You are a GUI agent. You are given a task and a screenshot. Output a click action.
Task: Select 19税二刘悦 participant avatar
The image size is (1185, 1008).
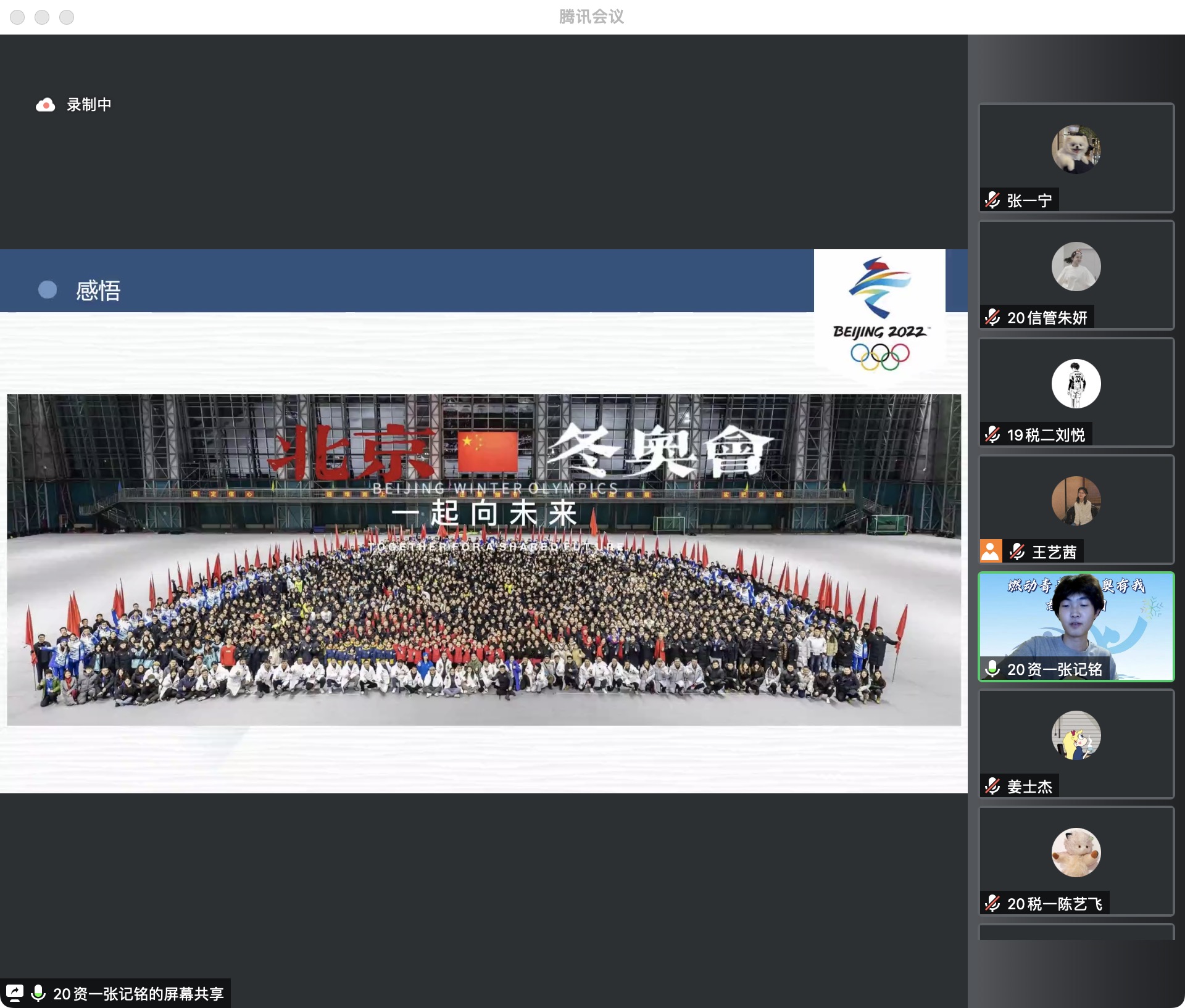1076,384
